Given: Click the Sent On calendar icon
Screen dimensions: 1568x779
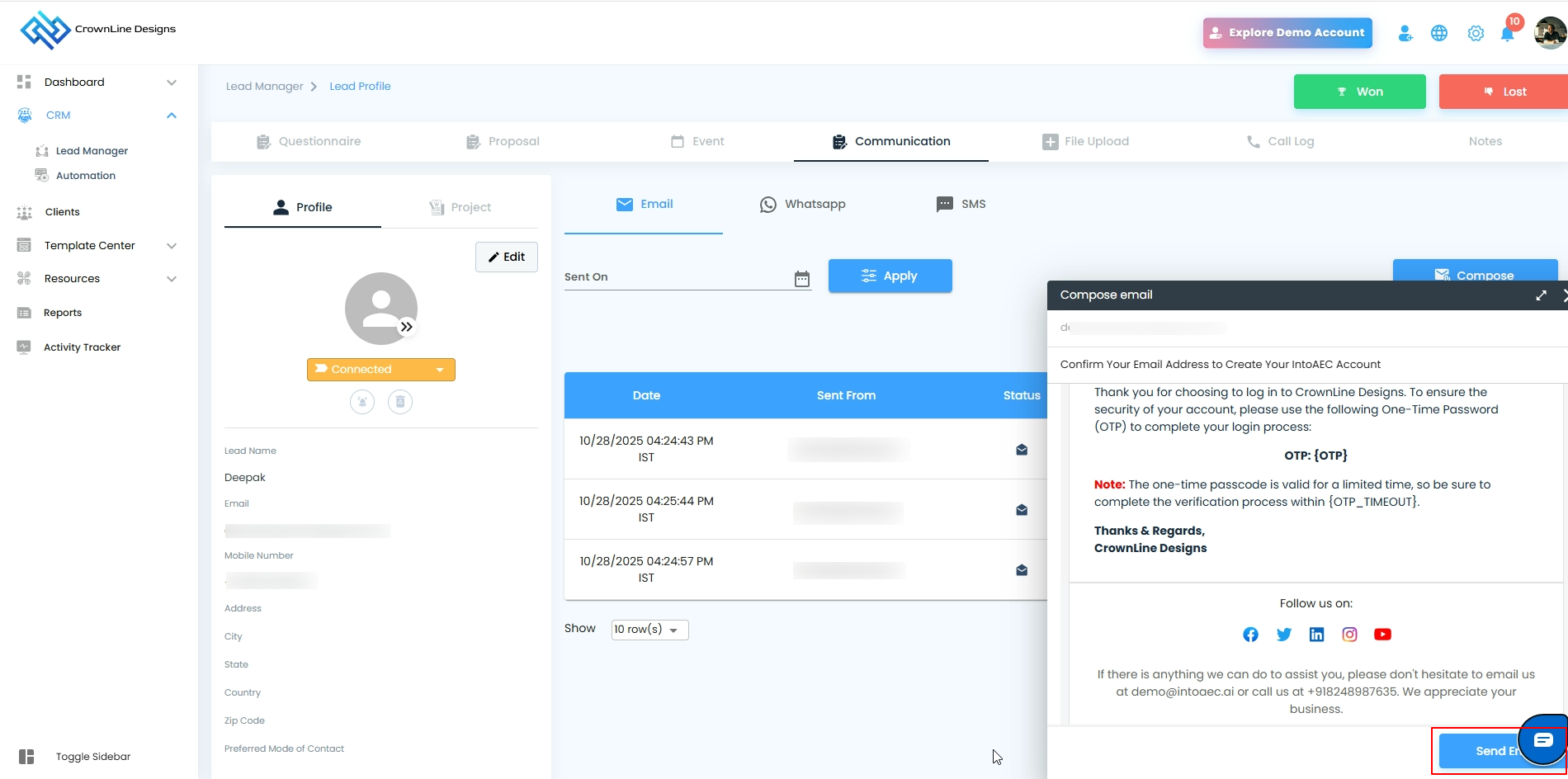Looking at the screenshot, I should click(x=802, y=279).
